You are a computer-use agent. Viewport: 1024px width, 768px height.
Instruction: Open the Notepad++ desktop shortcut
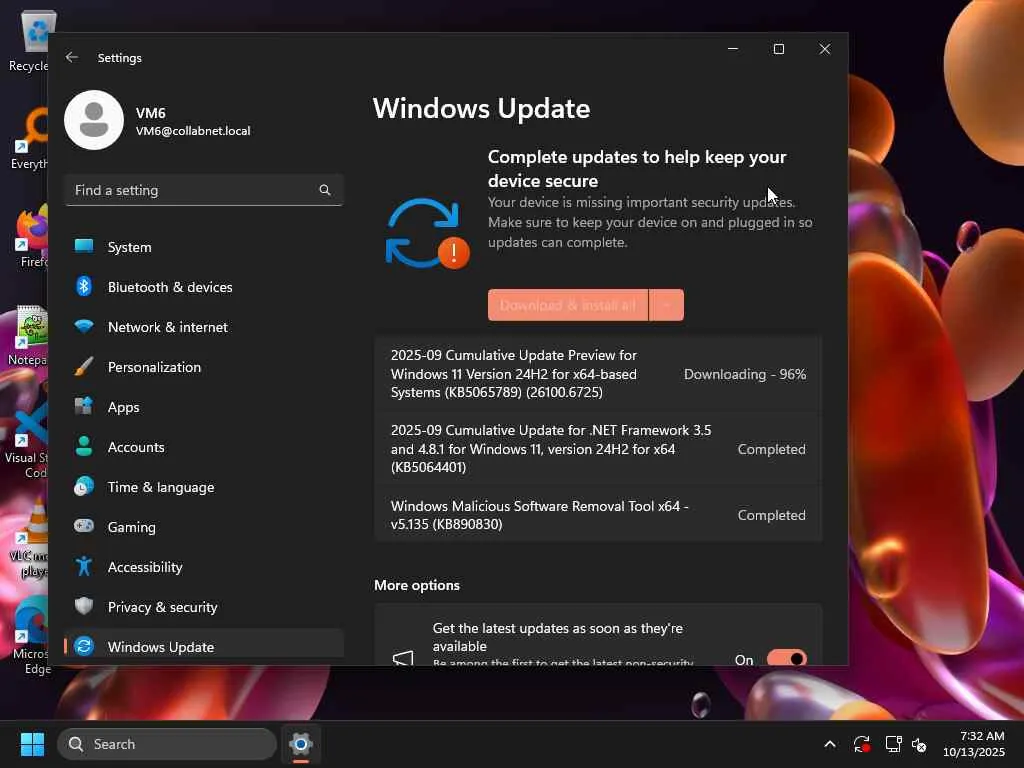click(x=29, y=336)
